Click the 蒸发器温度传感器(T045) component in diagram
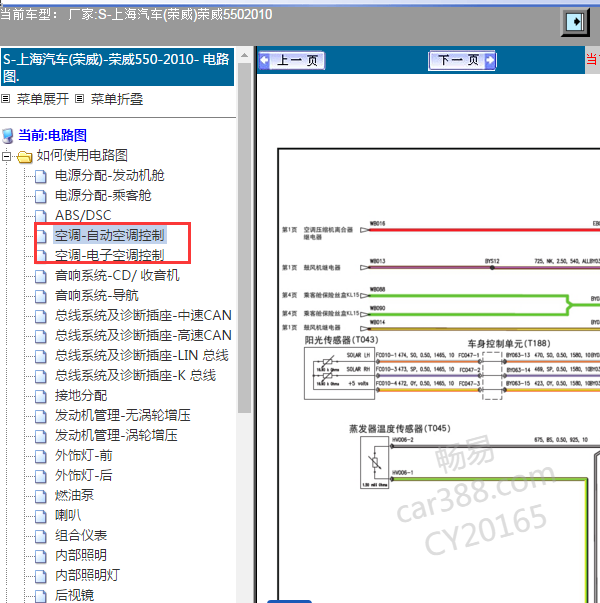Viewport: 600px width, 603px height. click(x=375, y=463)
